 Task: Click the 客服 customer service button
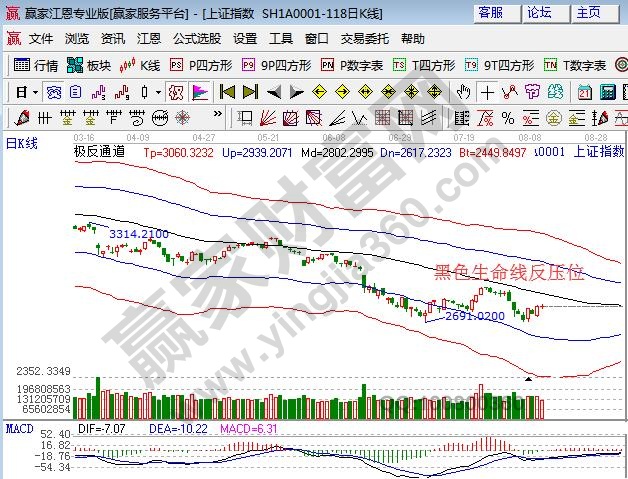[x=493, y=13]
